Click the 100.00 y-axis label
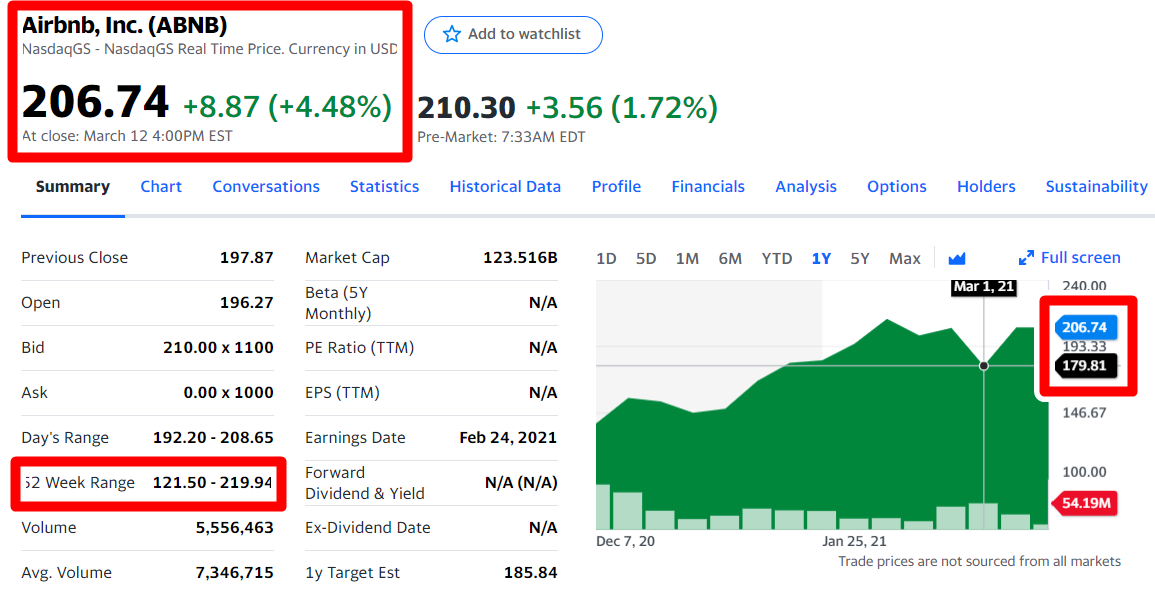The width and height of the screenshot is (1155, 606). tap(1084, 471)
